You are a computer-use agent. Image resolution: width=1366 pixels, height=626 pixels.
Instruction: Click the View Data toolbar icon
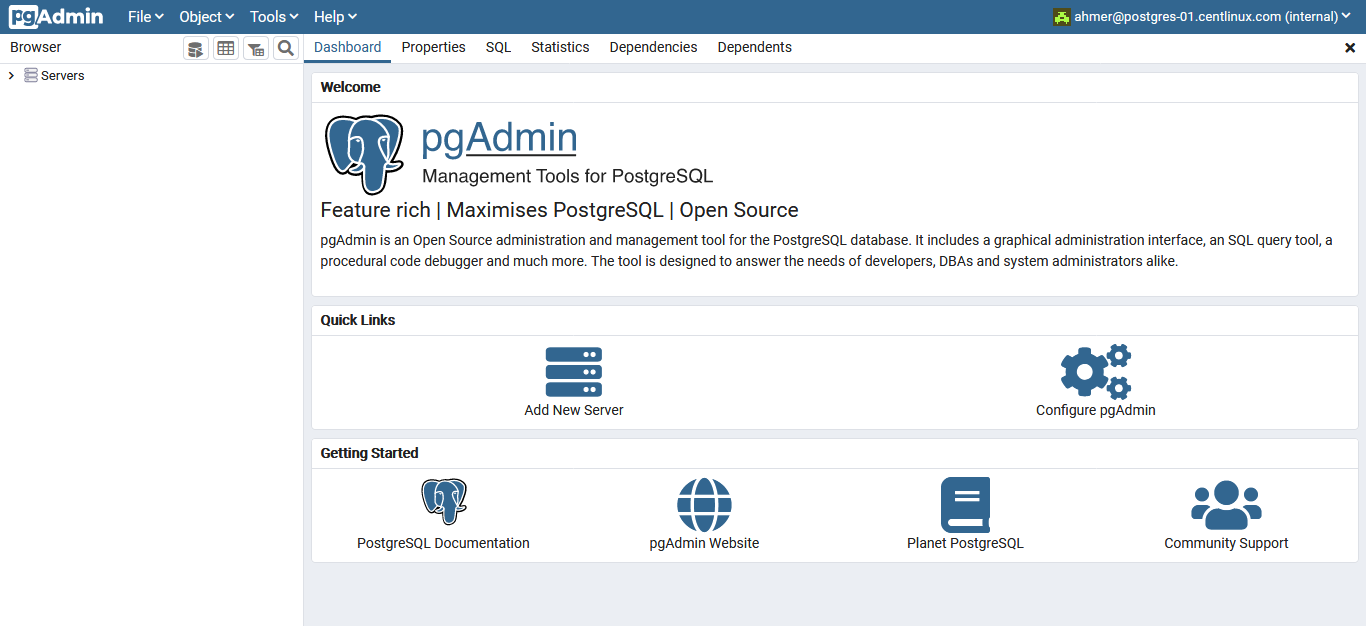coord(225,47)
